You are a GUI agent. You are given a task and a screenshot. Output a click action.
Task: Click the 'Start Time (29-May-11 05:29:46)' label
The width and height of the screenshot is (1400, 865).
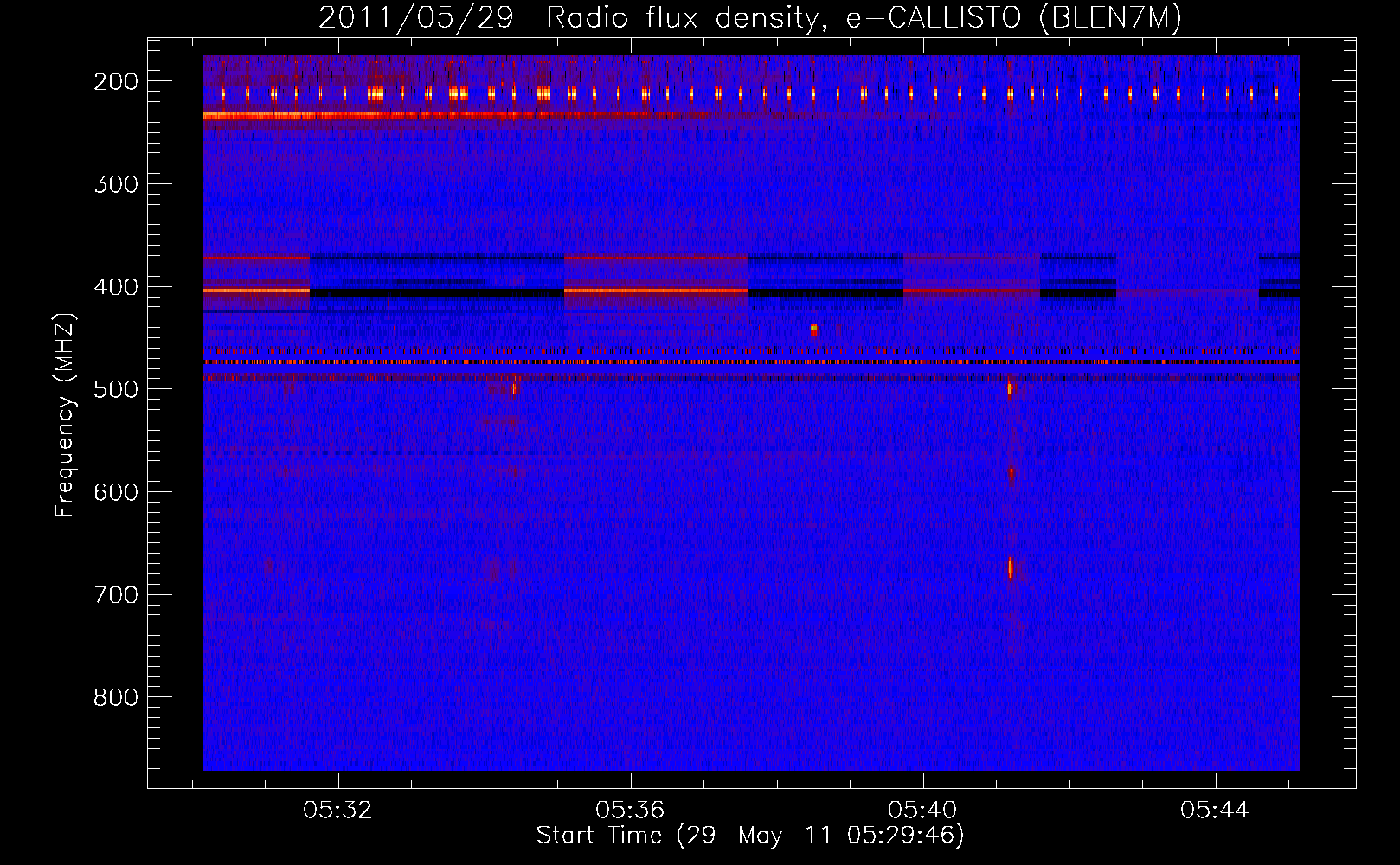pos(749,836)
